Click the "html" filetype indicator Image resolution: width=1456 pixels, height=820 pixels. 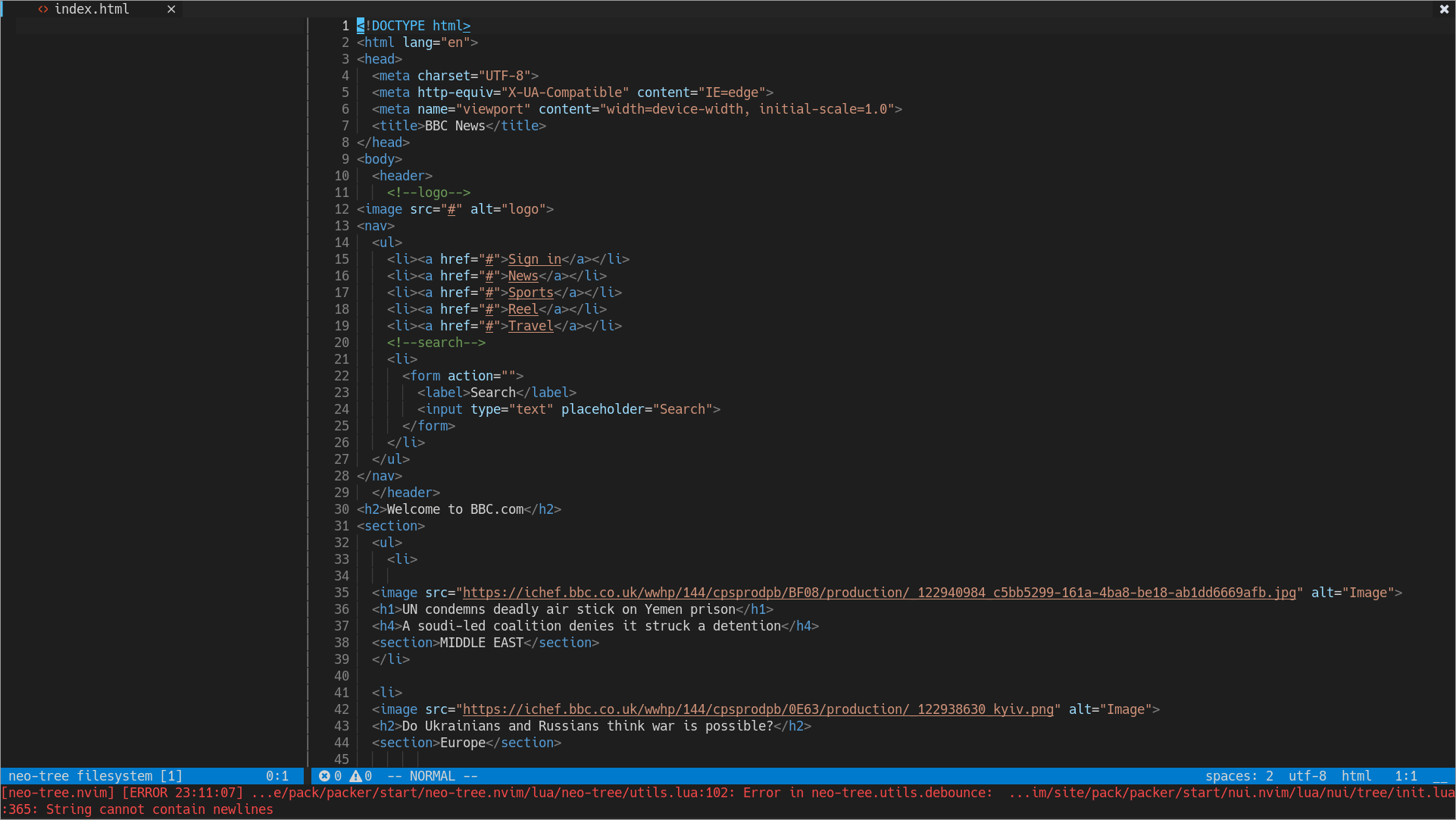click(1357, 775)
